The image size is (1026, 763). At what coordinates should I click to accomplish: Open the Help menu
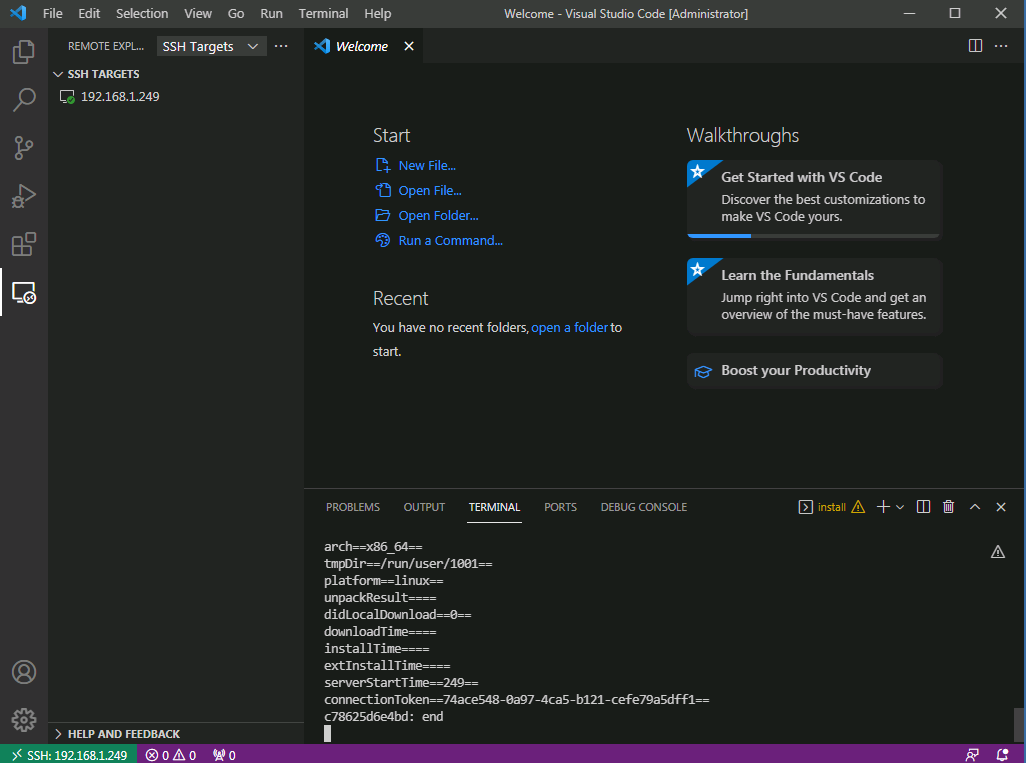coord(378,13)
